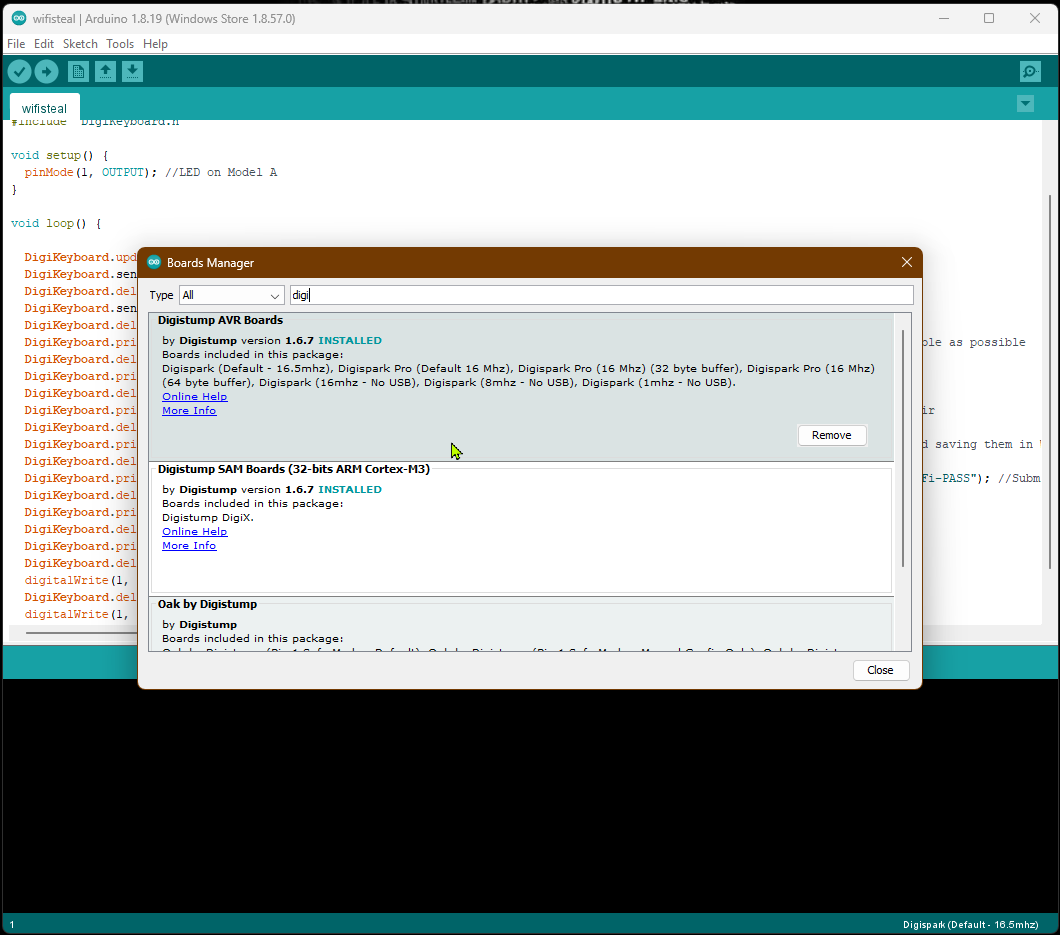Screen dimensions: 1060x935
Task: Open the Tools menu
Action: pos(120,44)
